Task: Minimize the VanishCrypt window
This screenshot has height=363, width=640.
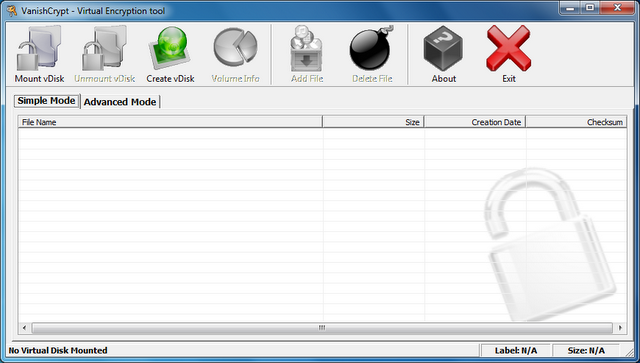Action: point(570,8)
